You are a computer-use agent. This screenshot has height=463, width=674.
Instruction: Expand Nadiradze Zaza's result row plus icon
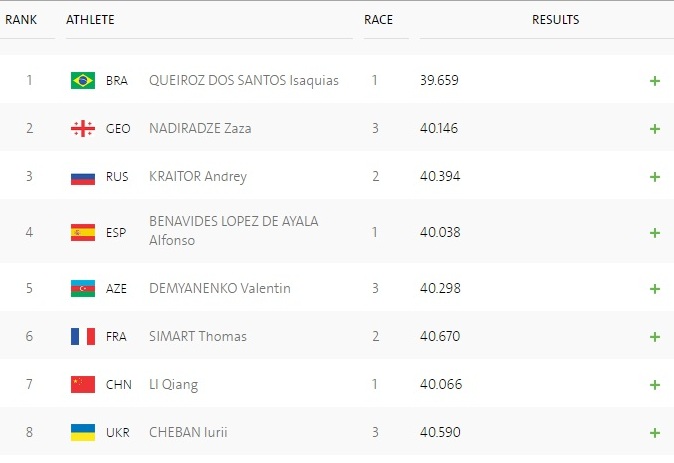tap(655, 129)
